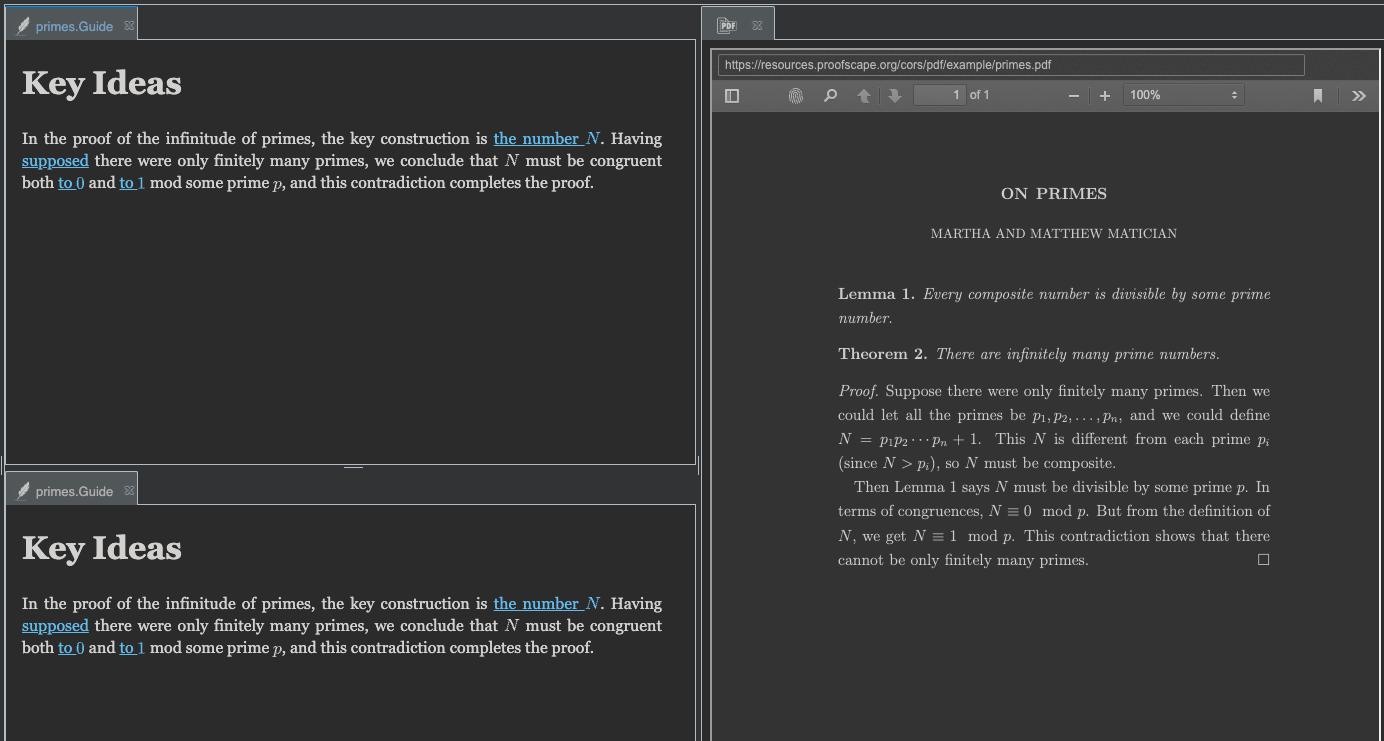Select the PDF tab
1384x741 pixels.
click(x=738, y=26)
